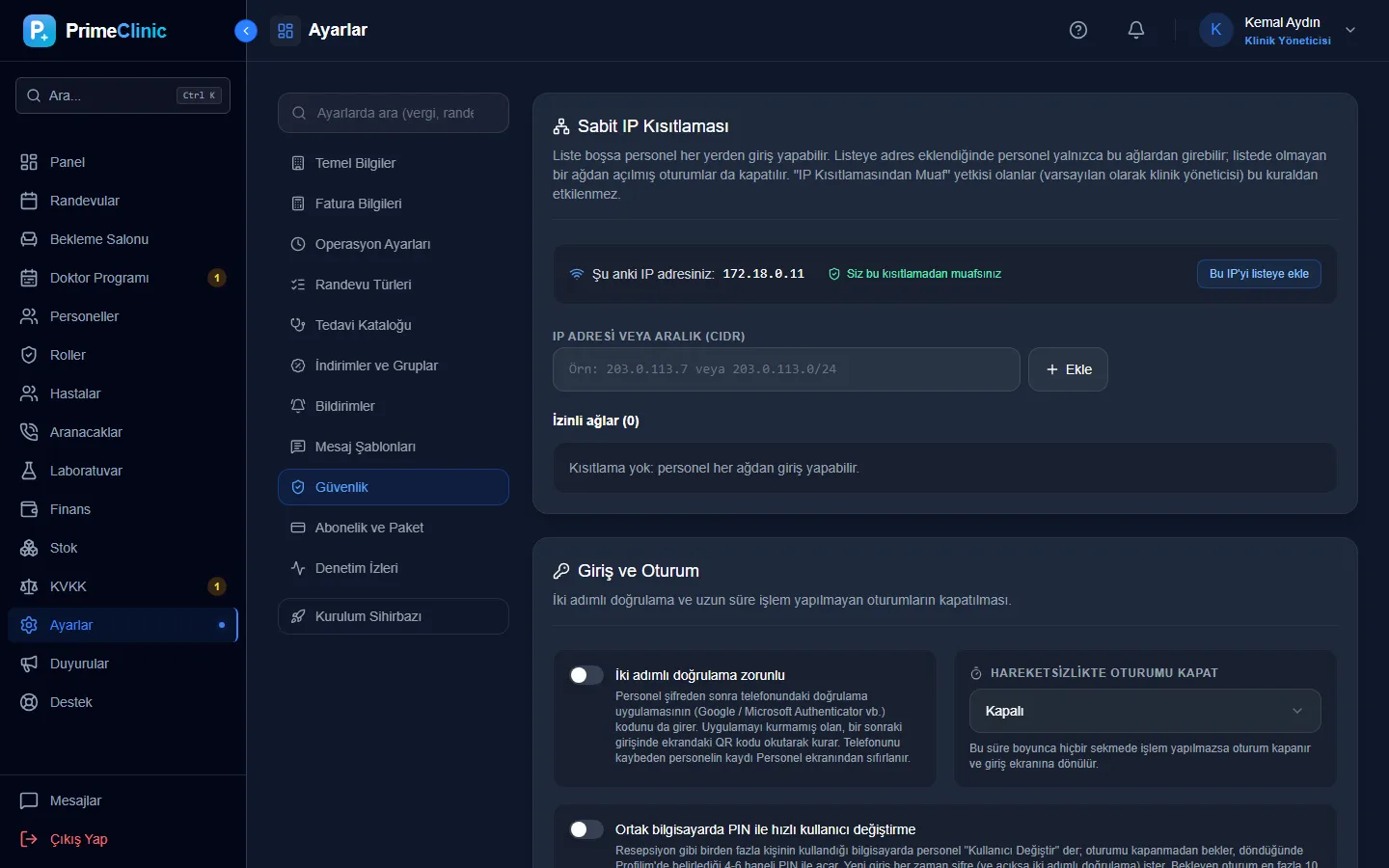
Task: Click the Ekle button
Action: point(1068,369)
